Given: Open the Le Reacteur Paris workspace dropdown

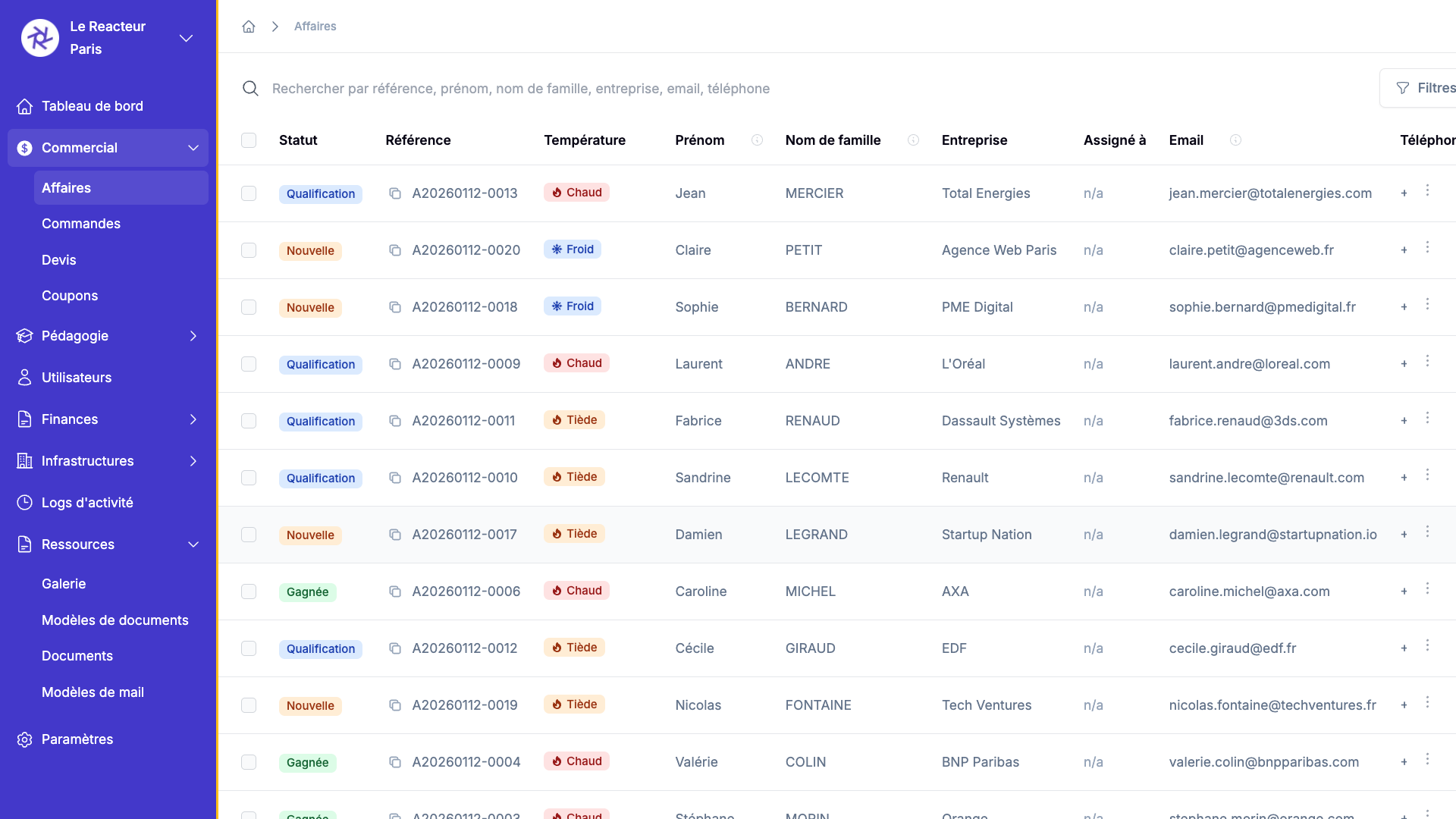Looking at the screenshot, I should click(x=186, y=38).
